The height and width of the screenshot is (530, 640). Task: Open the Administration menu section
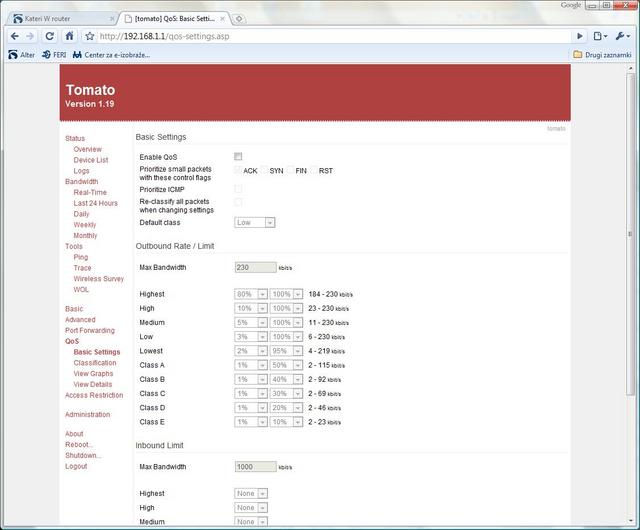(x=87, y=414)
